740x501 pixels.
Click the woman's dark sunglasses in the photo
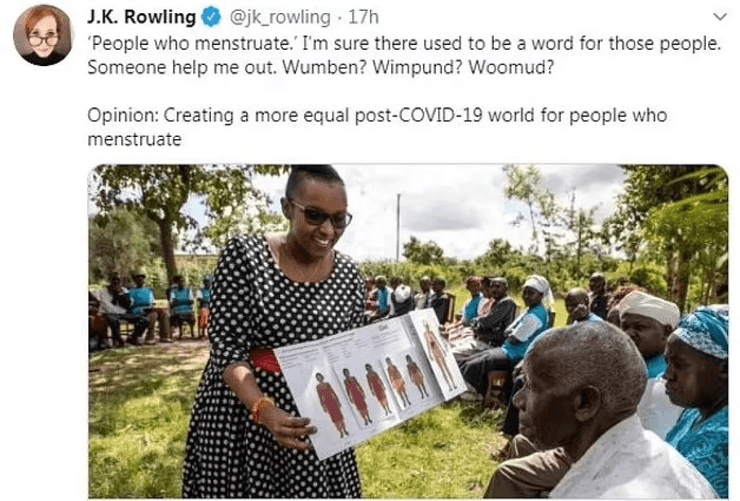coord(322,216)
